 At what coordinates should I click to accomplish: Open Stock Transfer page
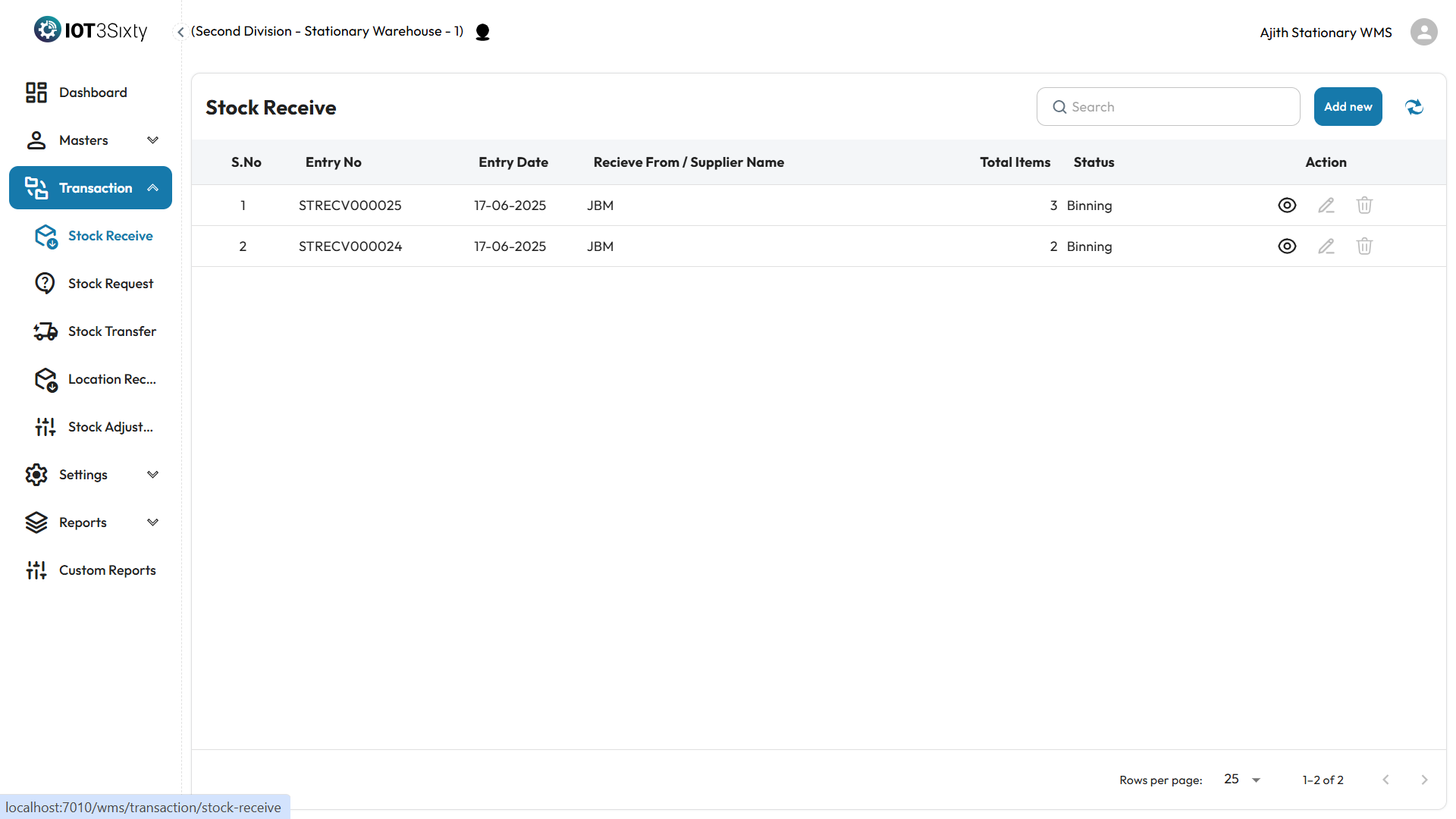111,331
